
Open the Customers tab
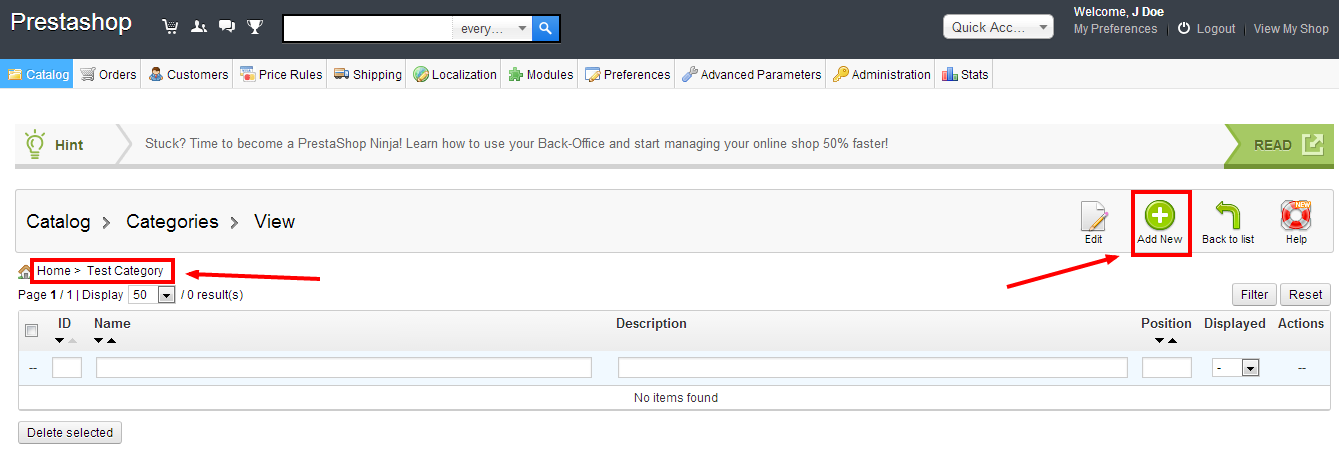coord(188,74)
